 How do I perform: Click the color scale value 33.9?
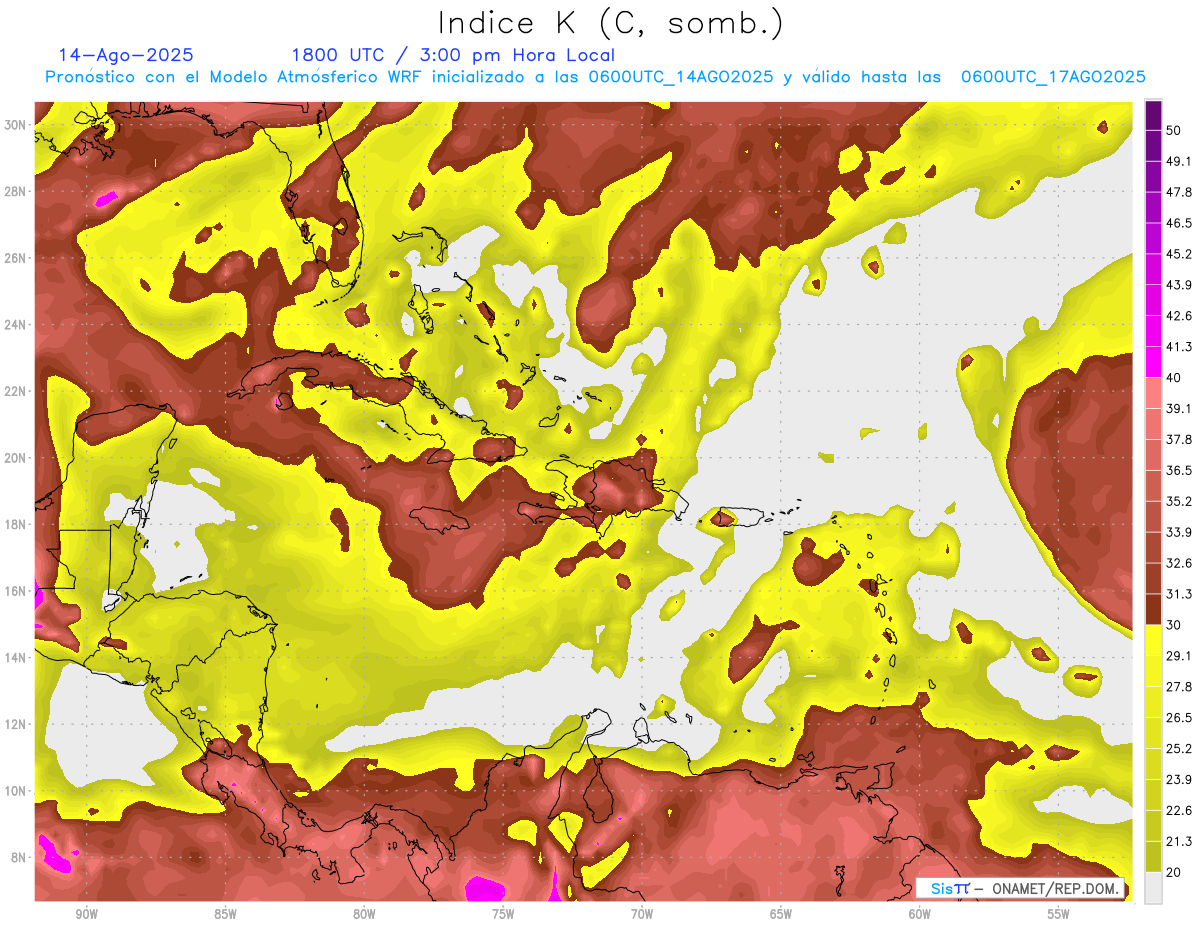click(1179, 532)
